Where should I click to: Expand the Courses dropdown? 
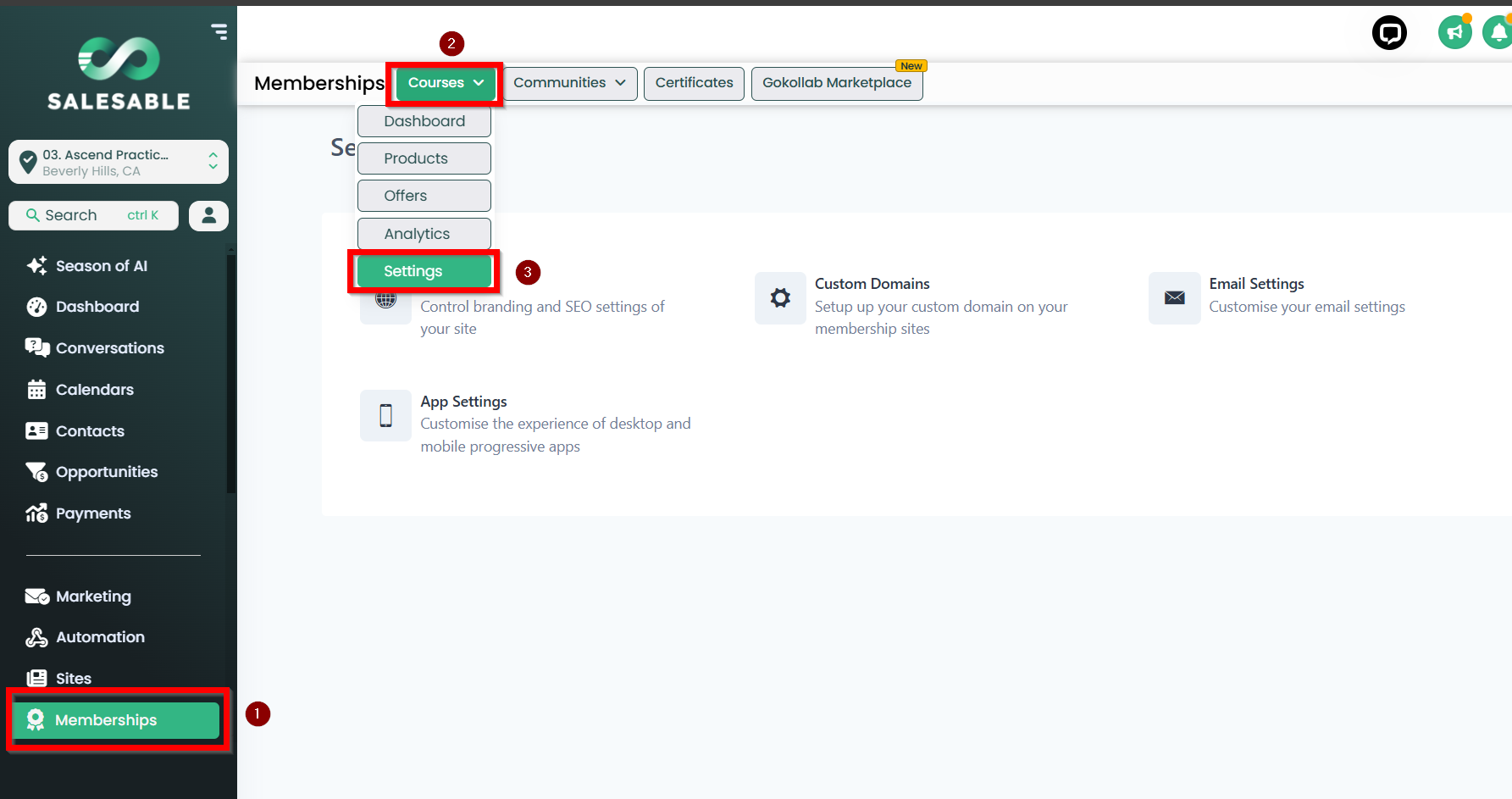[x=446, y=83]
